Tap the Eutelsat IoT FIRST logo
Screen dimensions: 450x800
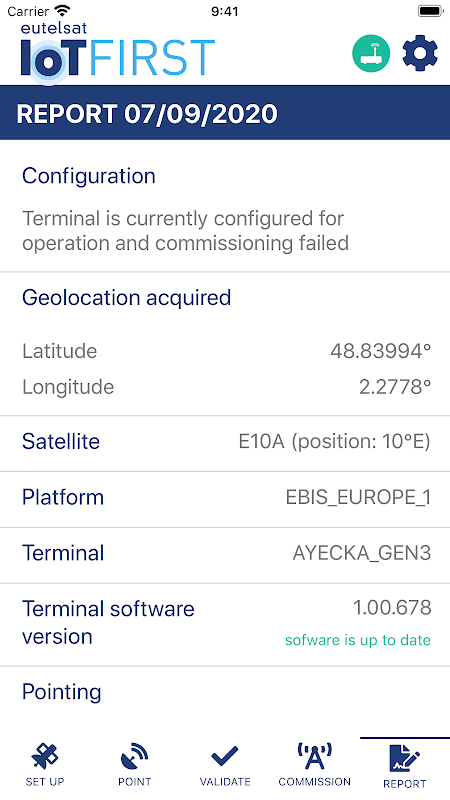tap(118, 53)
